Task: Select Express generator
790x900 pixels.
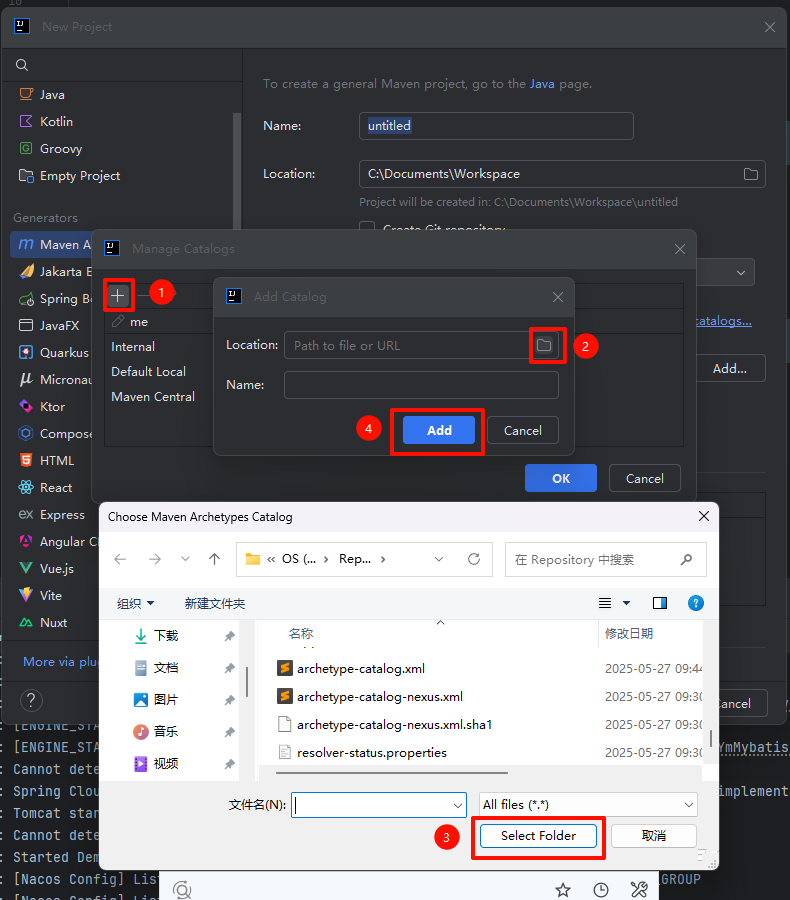Action: [52, 514]
